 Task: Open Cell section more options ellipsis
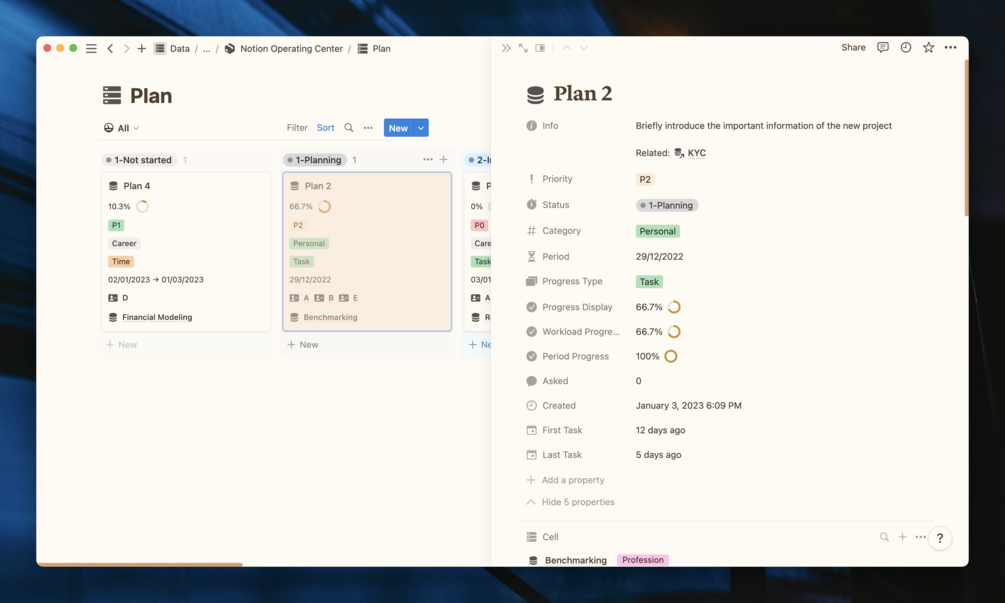coord(920,537)
